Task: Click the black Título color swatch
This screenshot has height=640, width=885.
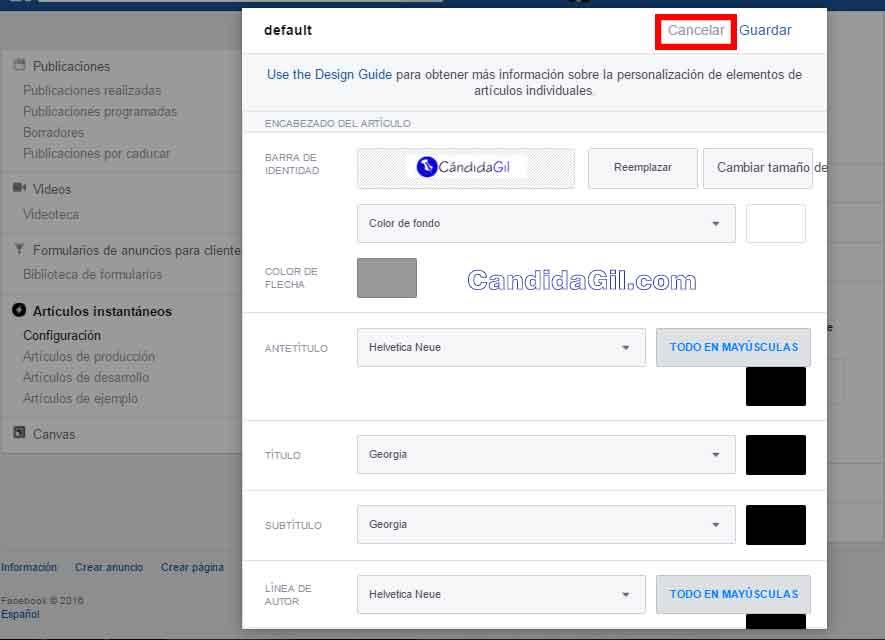Action: point(775,455)
